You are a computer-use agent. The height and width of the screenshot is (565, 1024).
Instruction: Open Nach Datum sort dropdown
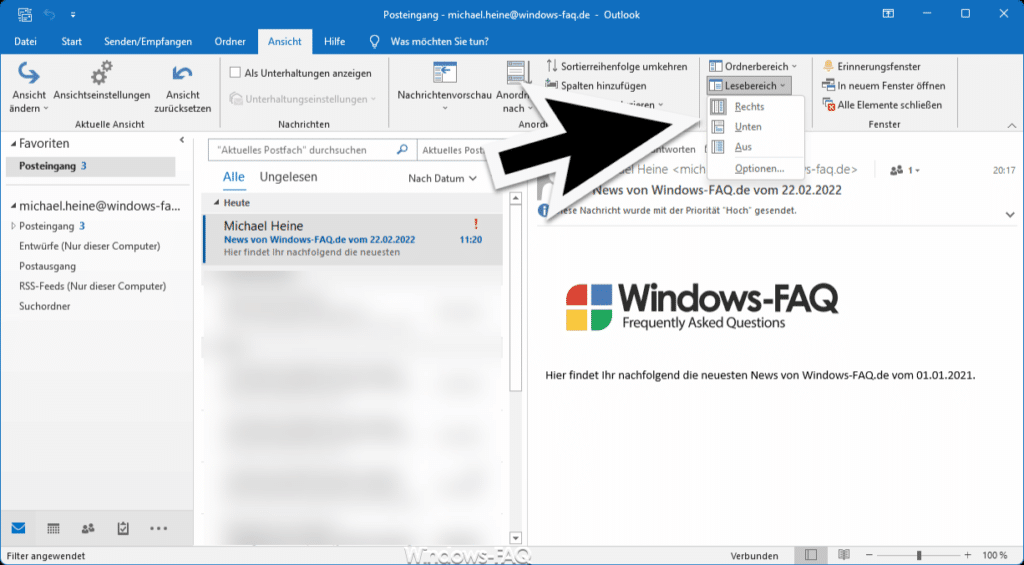click(442, 178)
